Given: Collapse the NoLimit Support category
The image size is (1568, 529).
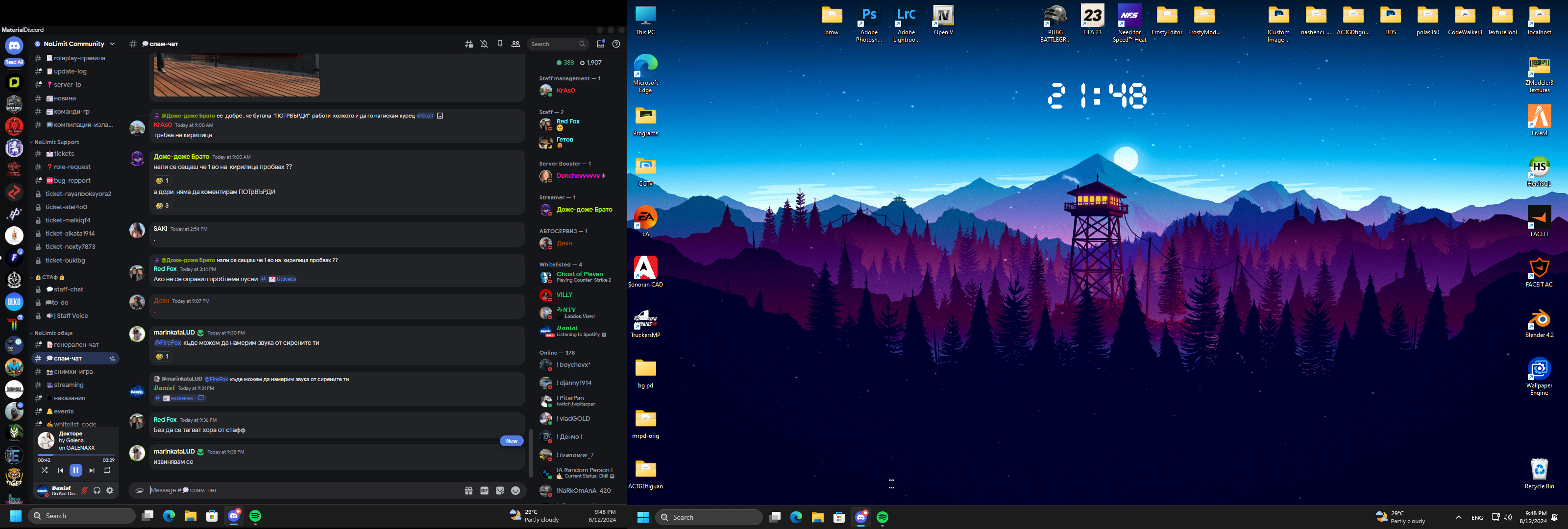Looking at the screenshot, I should [57, 143].
